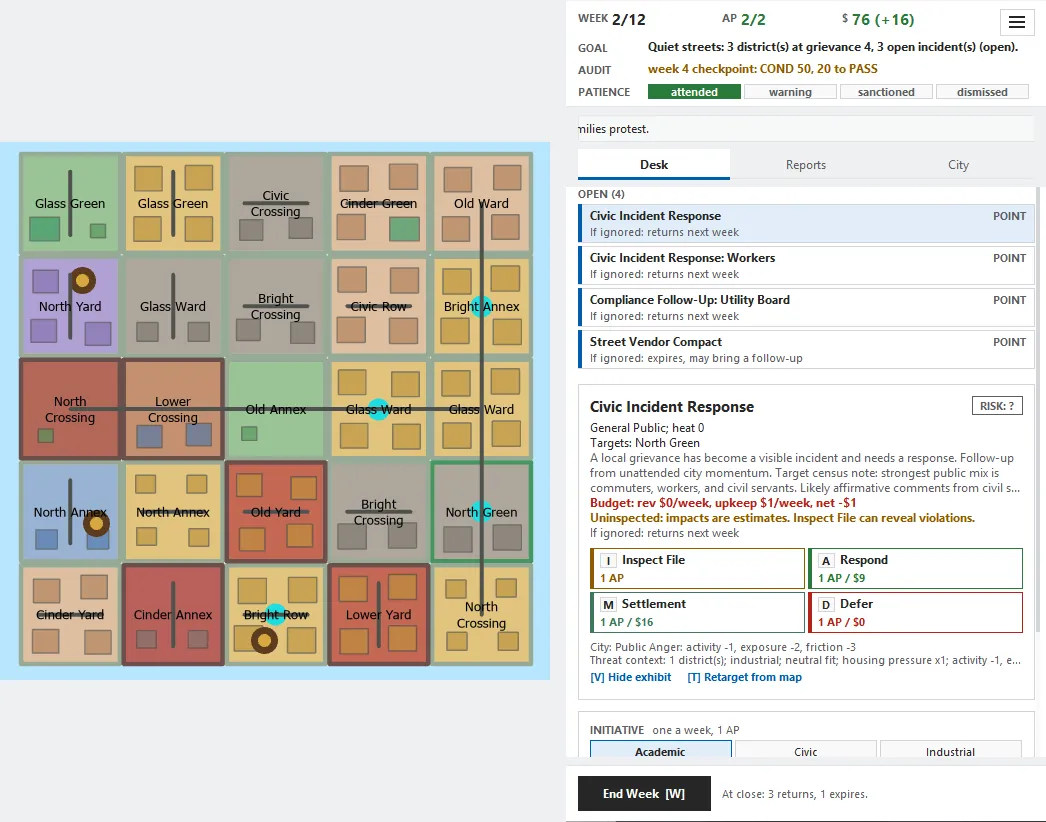The height and width of the screenshot is (822, 1046).
Task: Select the Cinder Annex district tile
Action: 173,614
